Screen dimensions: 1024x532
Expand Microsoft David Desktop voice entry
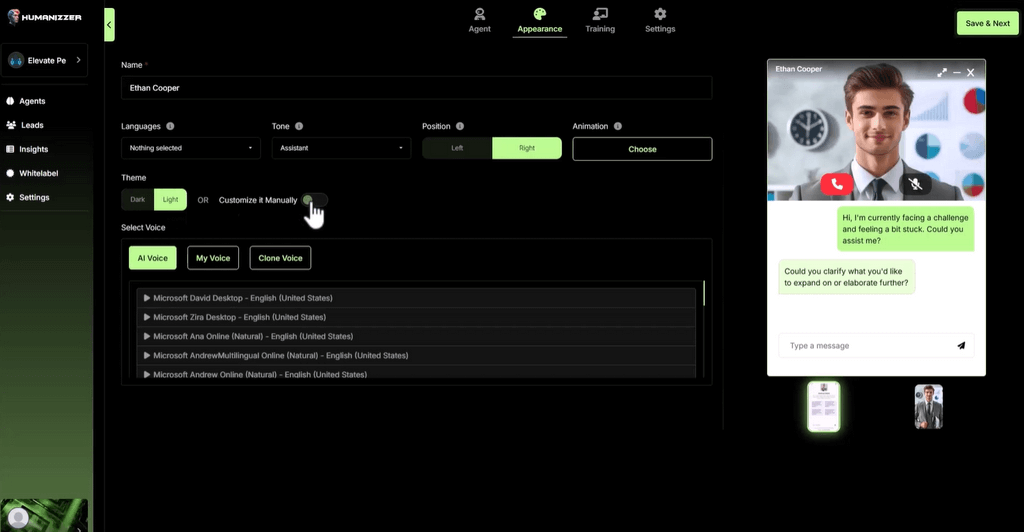click(x=147, y=298)
